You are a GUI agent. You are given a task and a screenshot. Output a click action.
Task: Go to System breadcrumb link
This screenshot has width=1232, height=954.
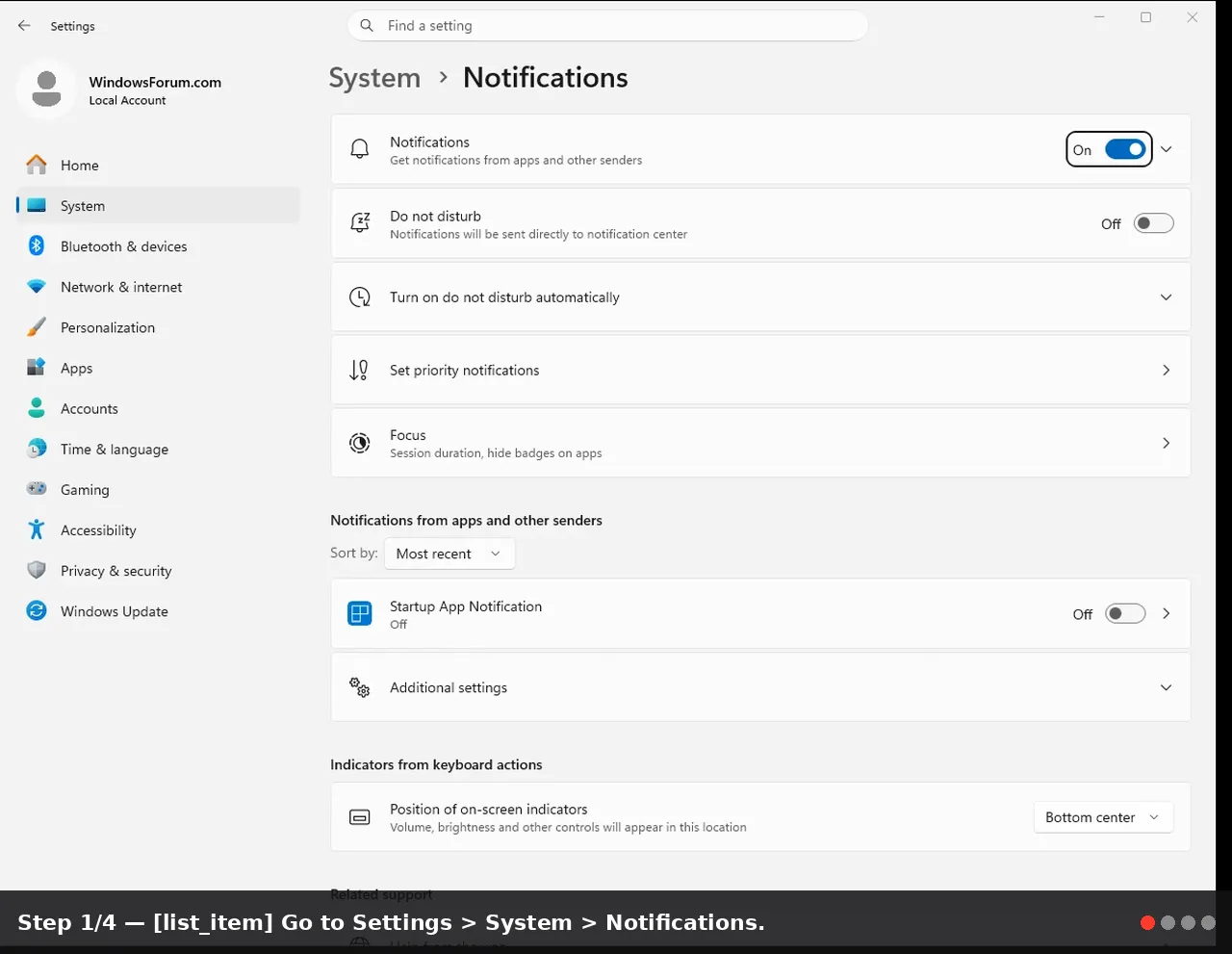(374, 78)
